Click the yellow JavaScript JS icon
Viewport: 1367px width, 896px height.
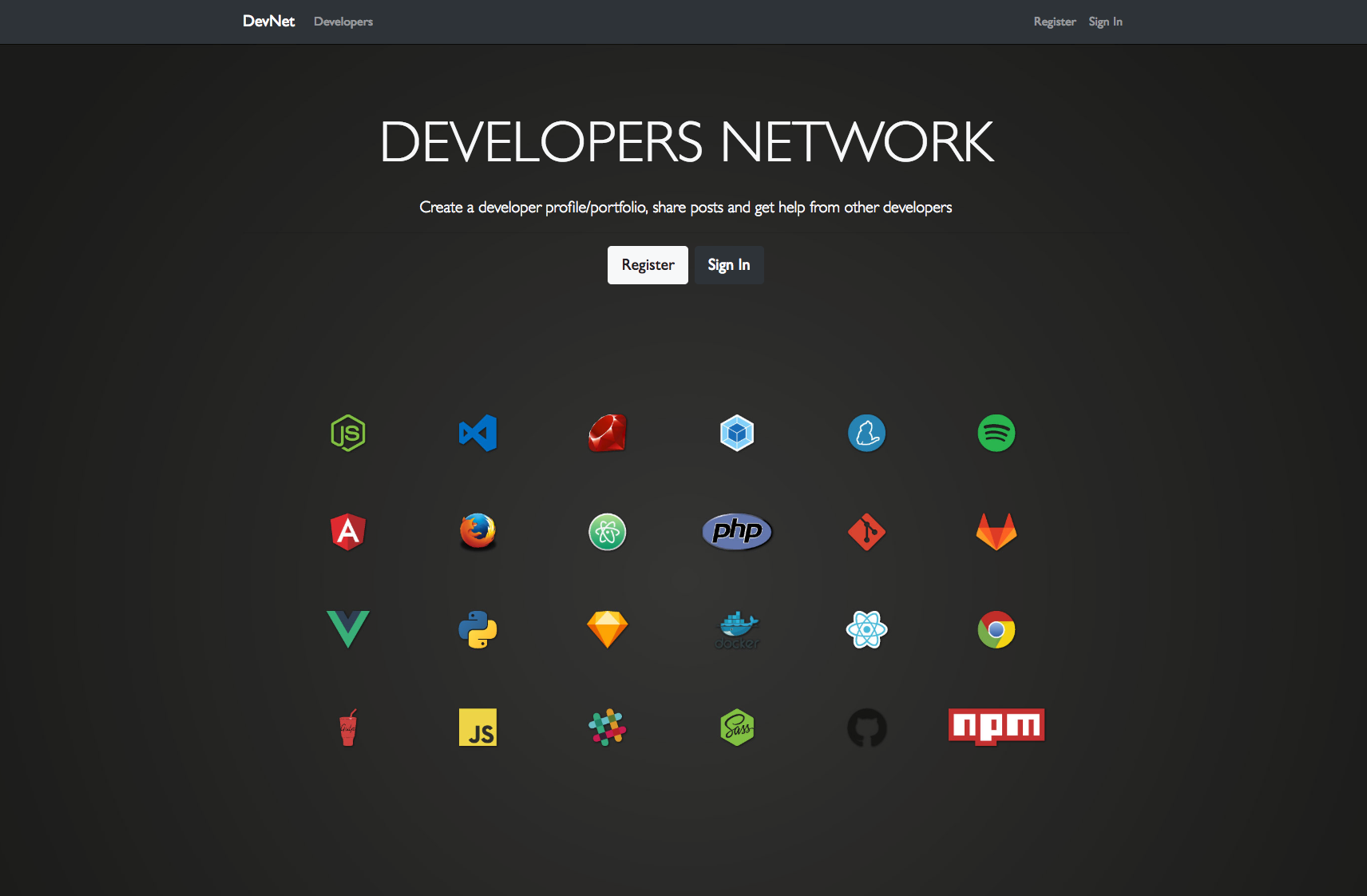477,728
